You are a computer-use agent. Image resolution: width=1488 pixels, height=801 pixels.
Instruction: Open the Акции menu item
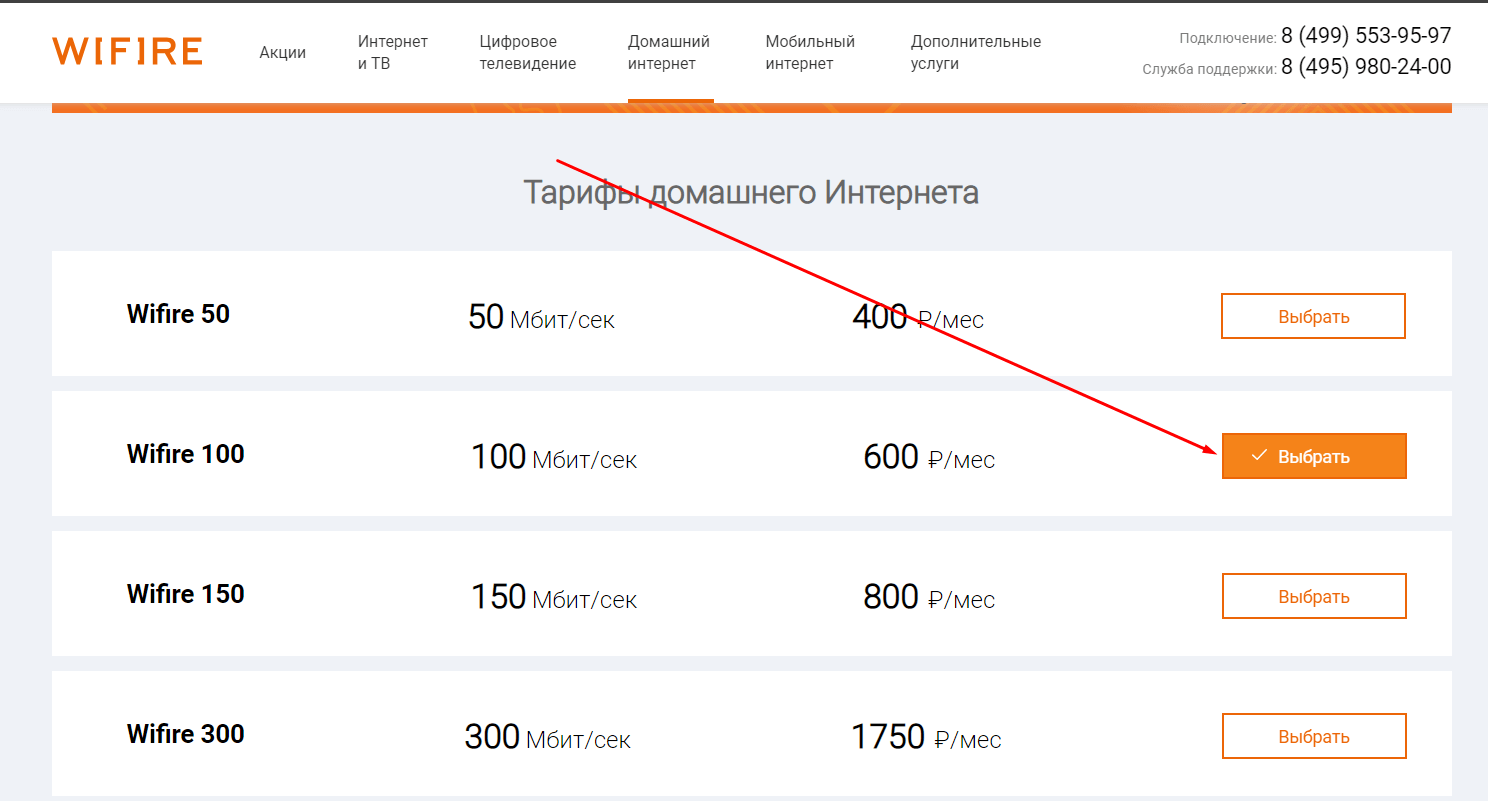(283, 53)
